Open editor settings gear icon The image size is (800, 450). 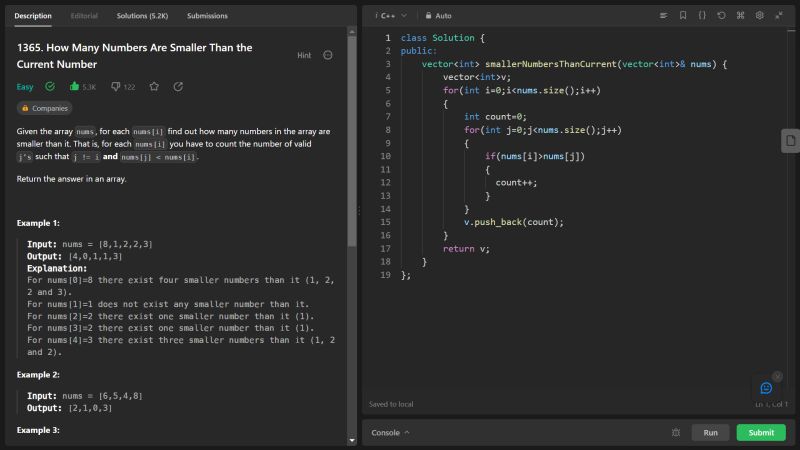tap(759, 16)
